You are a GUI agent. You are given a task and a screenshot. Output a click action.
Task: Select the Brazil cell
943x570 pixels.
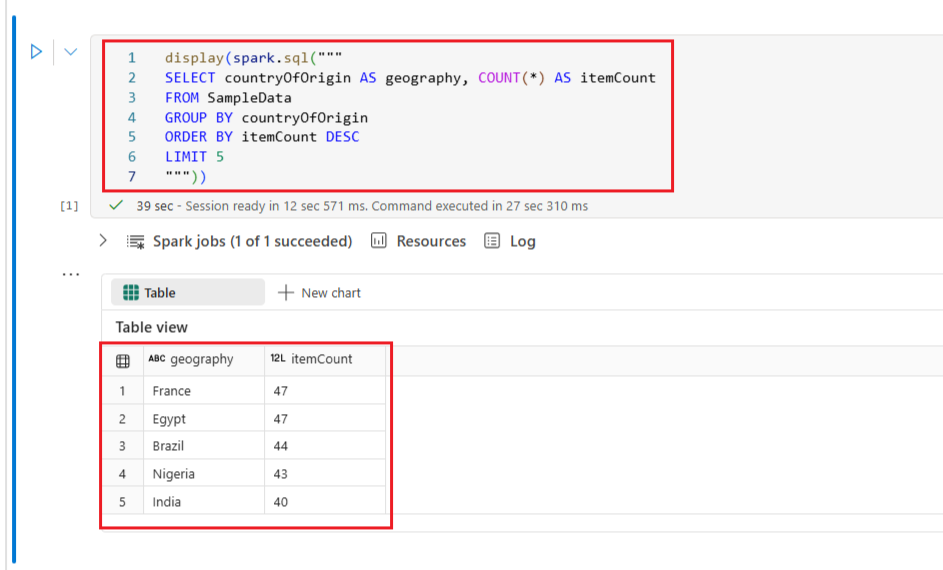(204, 446)
